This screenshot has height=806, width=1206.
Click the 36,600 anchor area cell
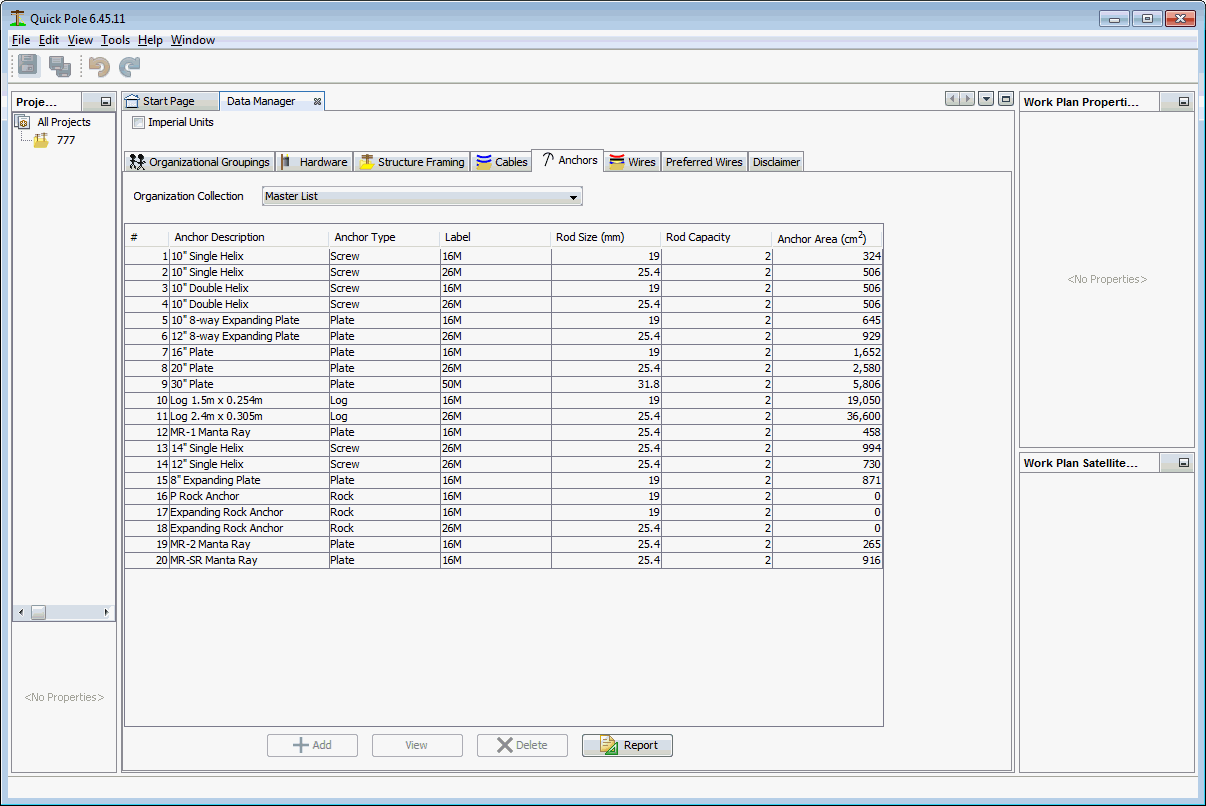827,416
